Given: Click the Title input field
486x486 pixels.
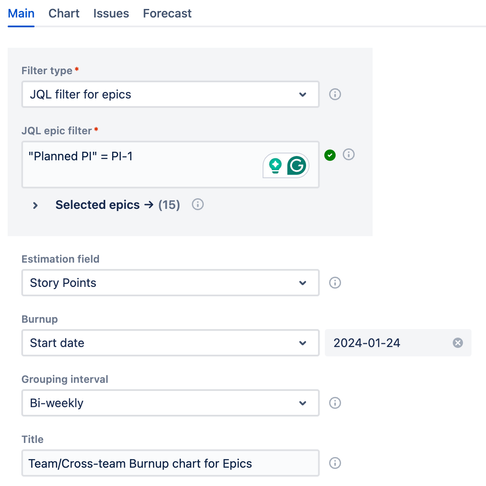Looking at the screenshot, I should click(170, 463).
